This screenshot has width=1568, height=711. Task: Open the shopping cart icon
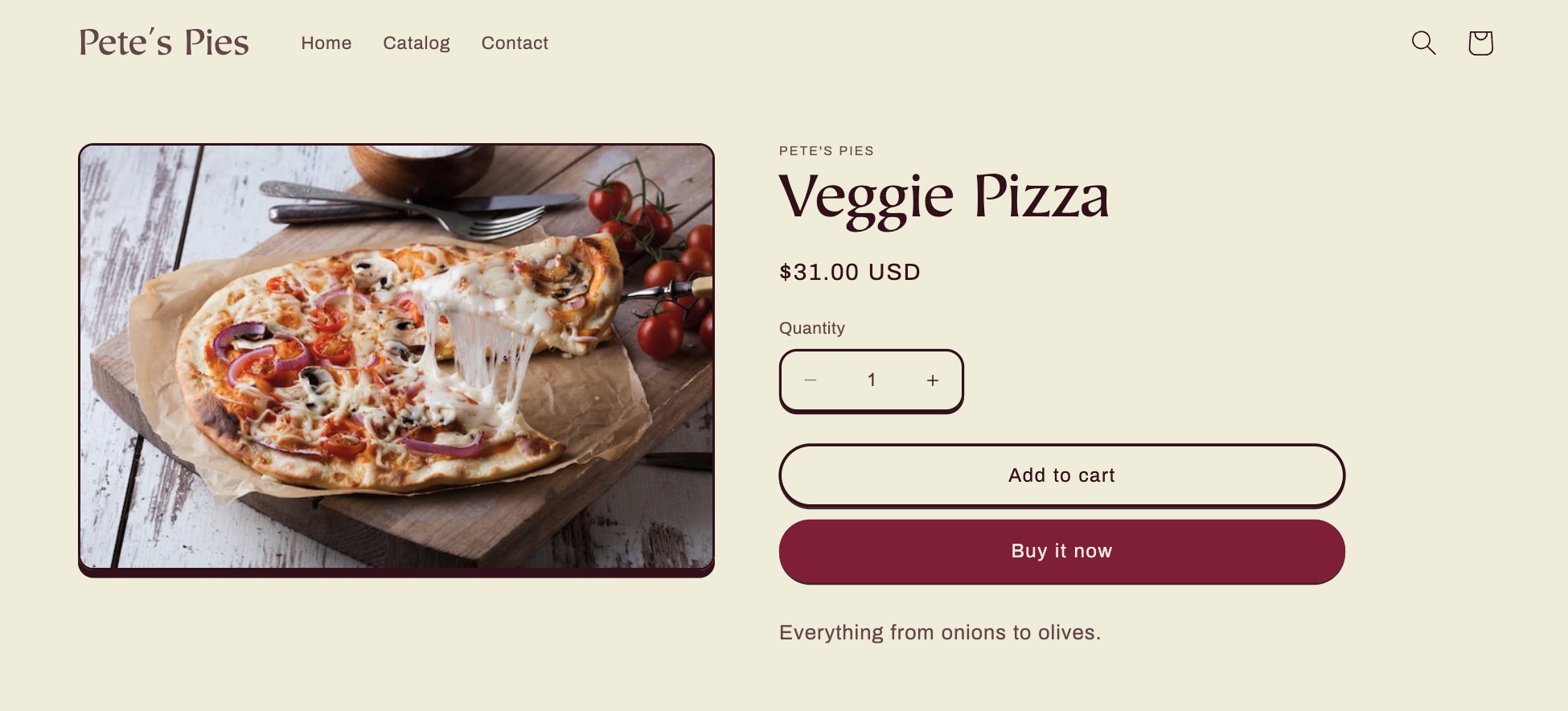point(1480,43)
